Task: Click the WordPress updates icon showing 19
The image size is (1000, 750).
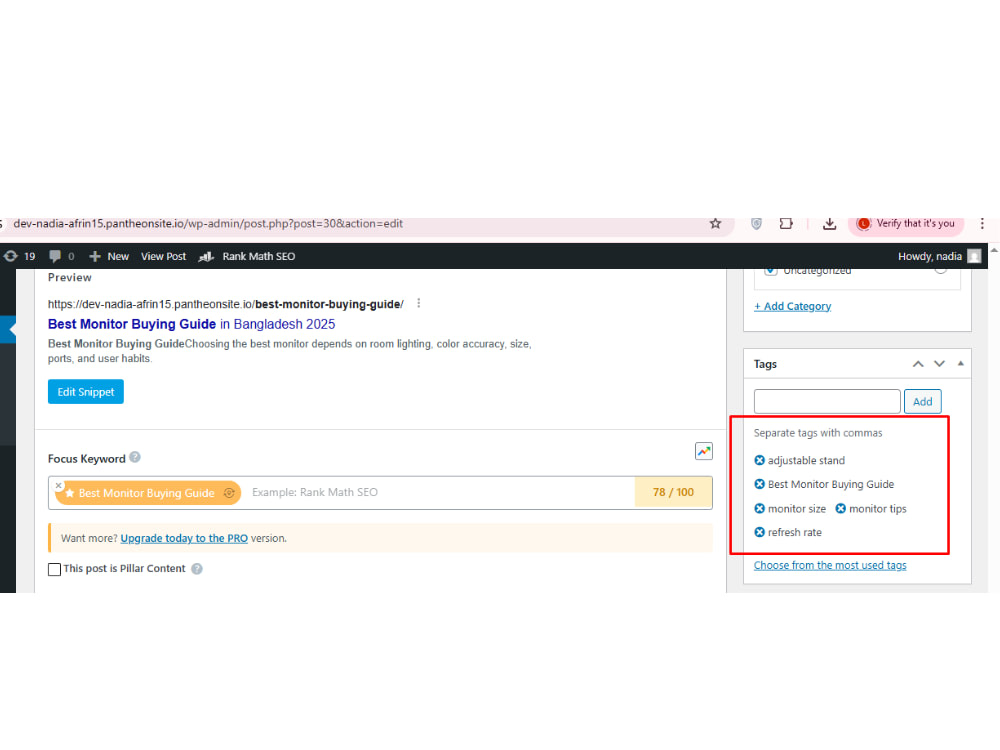Action: (x=19, y=256)
